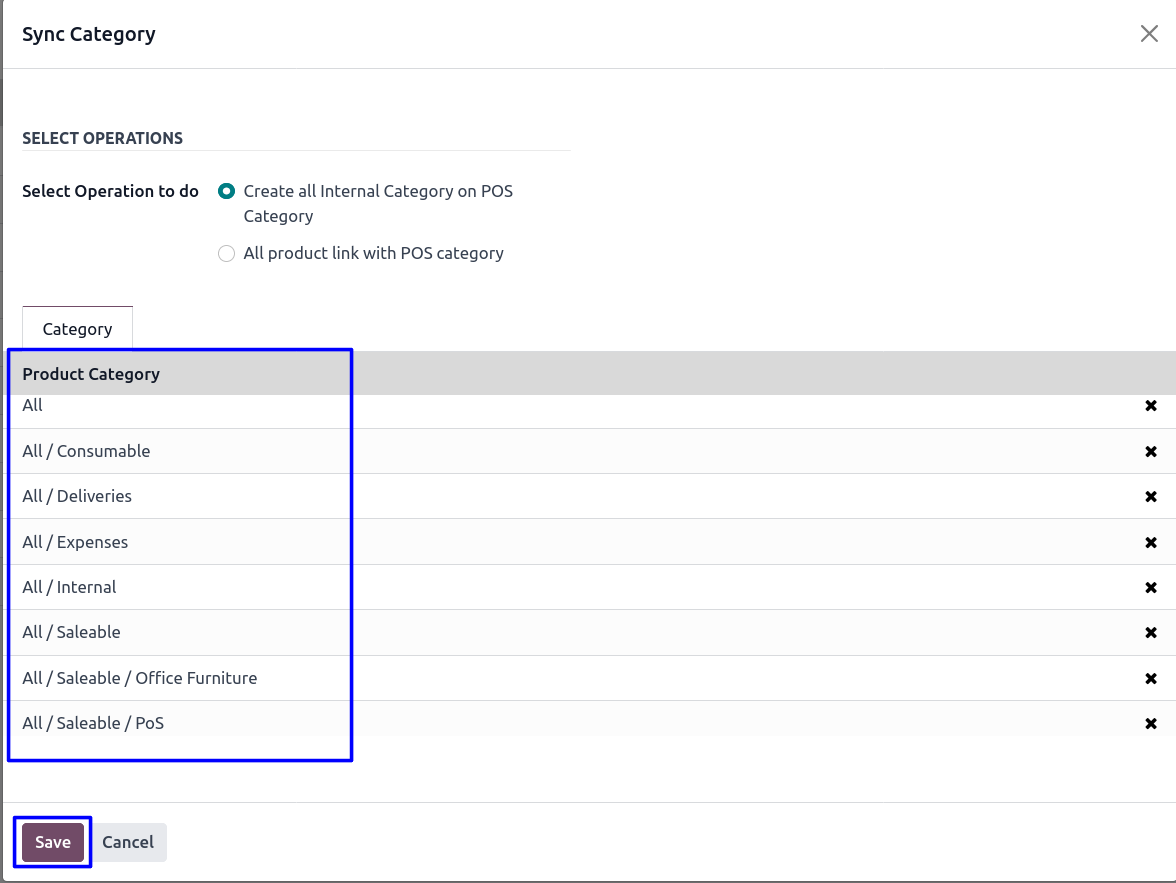Sort by Product Category column header
The image size is (1176, 883).
click(x=91, y=374)
